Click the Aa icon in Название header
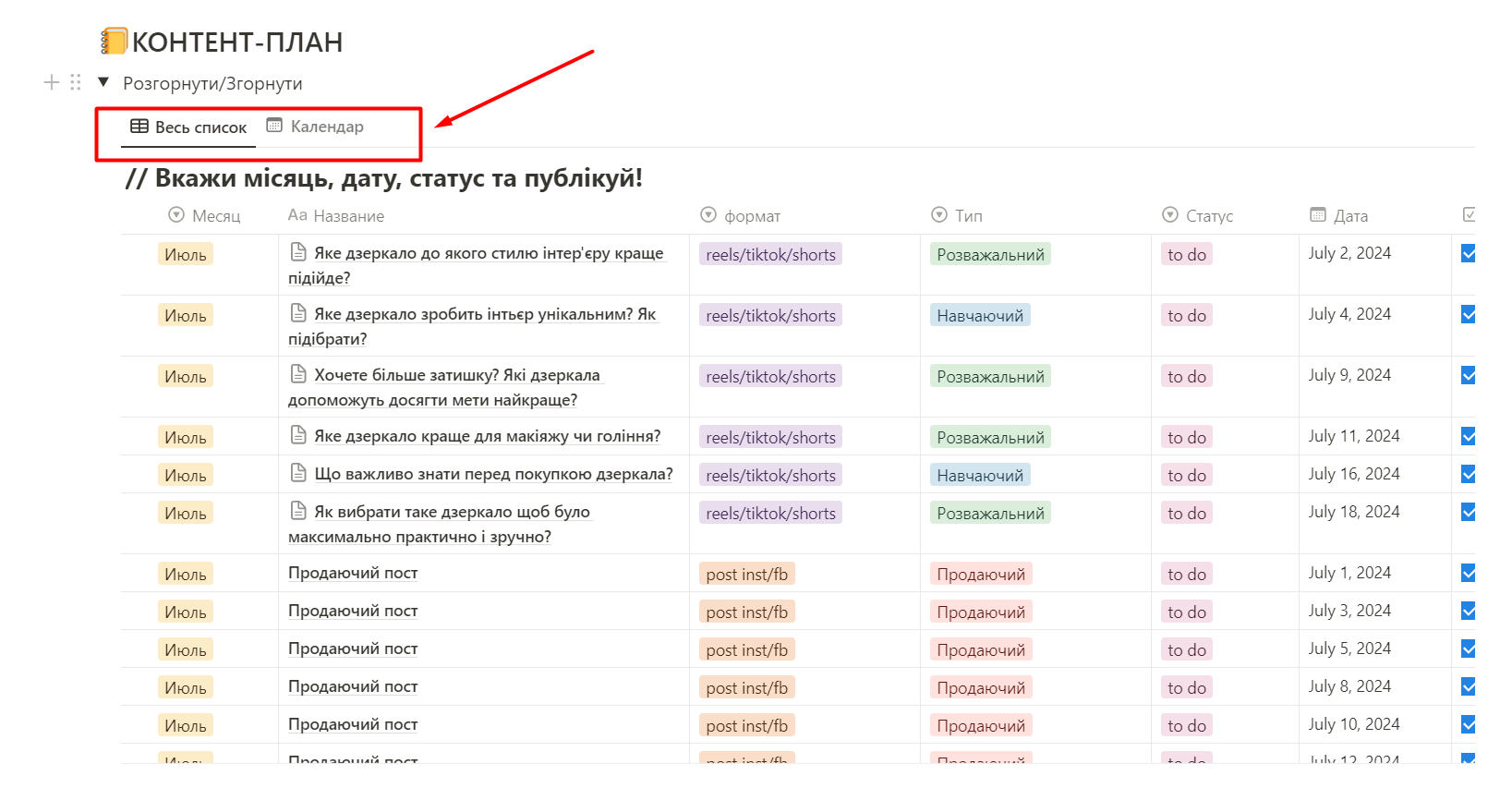 coord(297,215)
